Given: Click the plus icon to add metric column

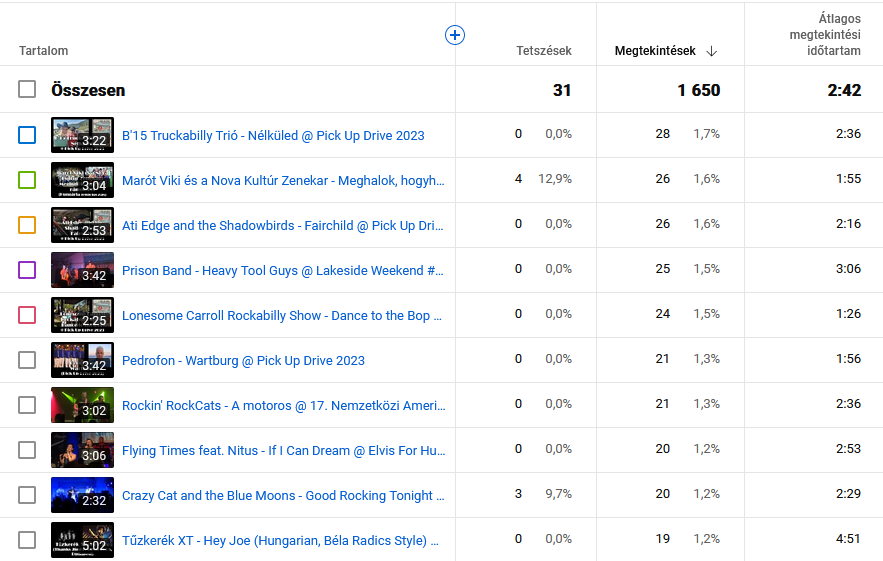Looking at the screenshot, I should (x=454, y=35).
